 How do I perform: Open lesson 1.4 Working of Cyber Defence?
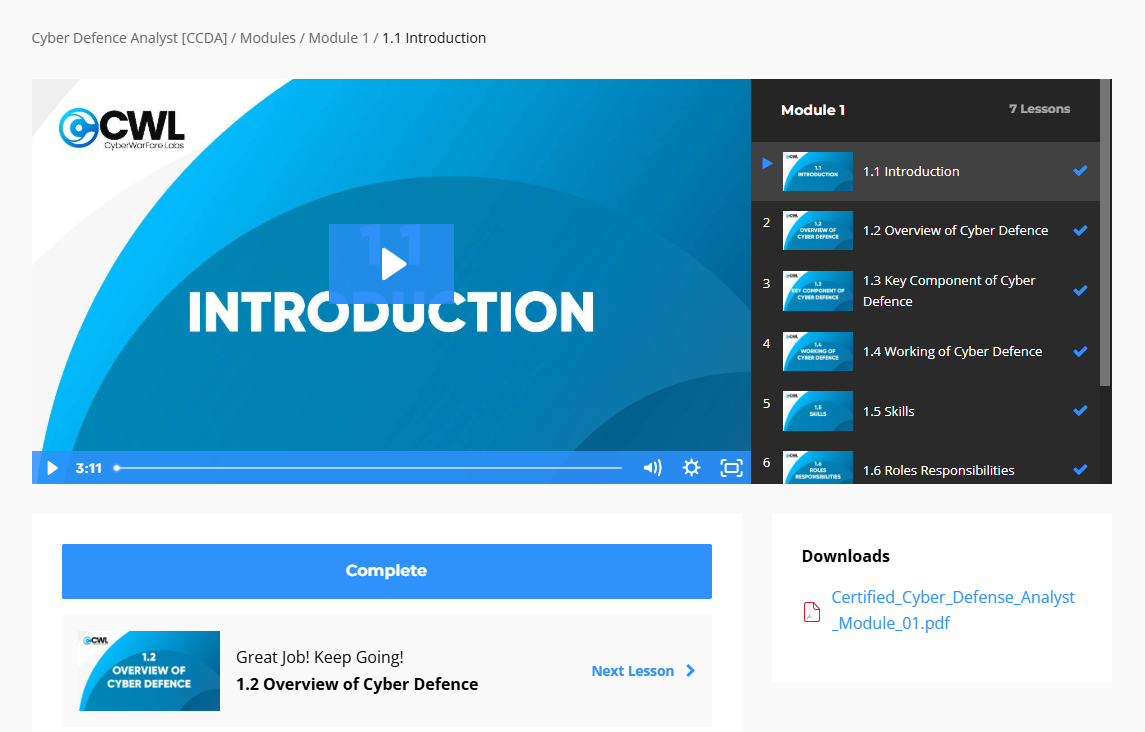pos(925,351)
